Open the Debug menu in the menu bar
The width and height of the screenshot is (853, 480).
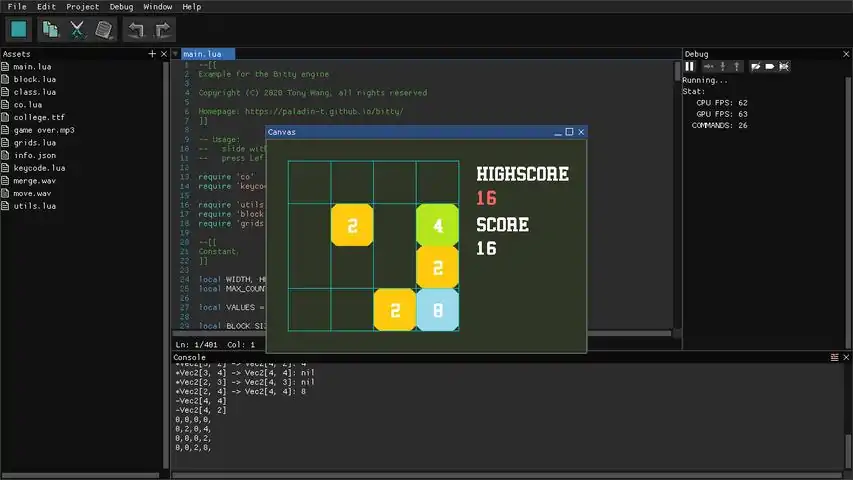coord(121,7)
